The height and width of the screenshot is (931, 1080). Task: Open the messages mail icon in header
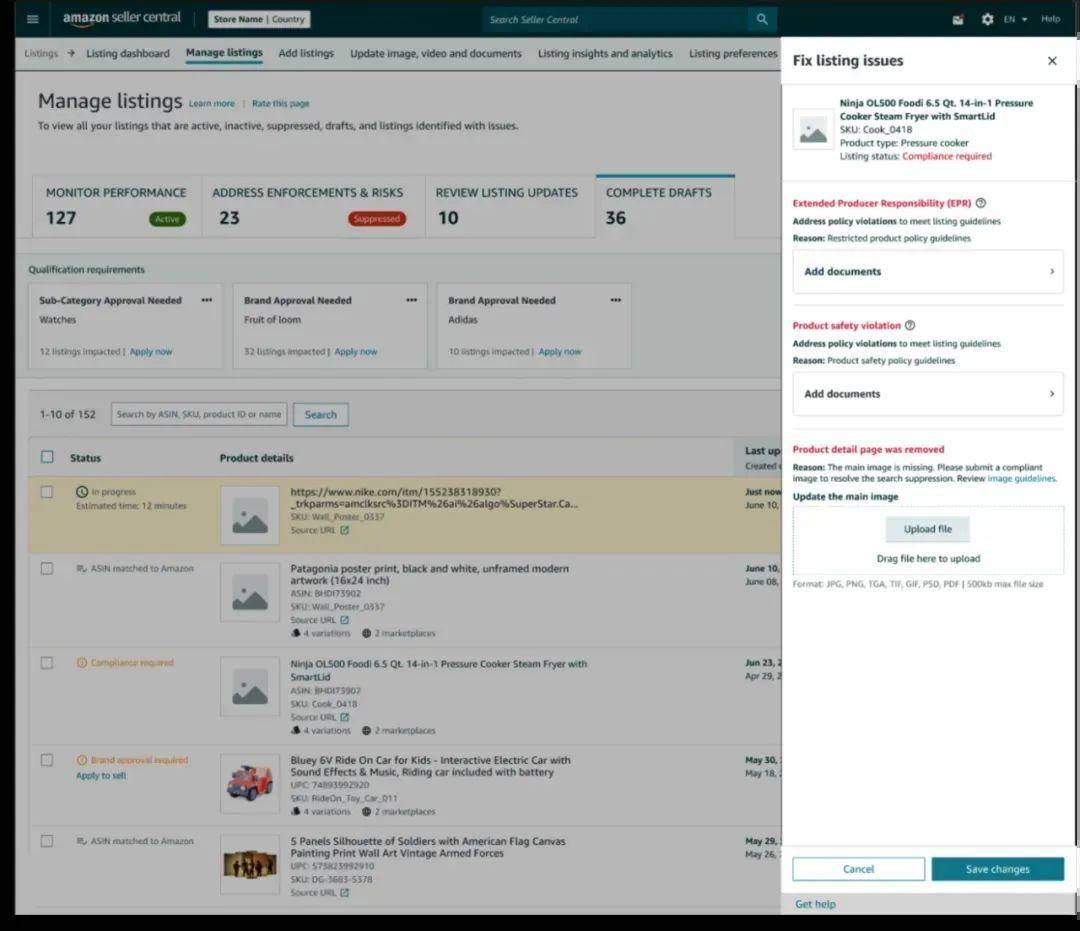coord(958,19)
